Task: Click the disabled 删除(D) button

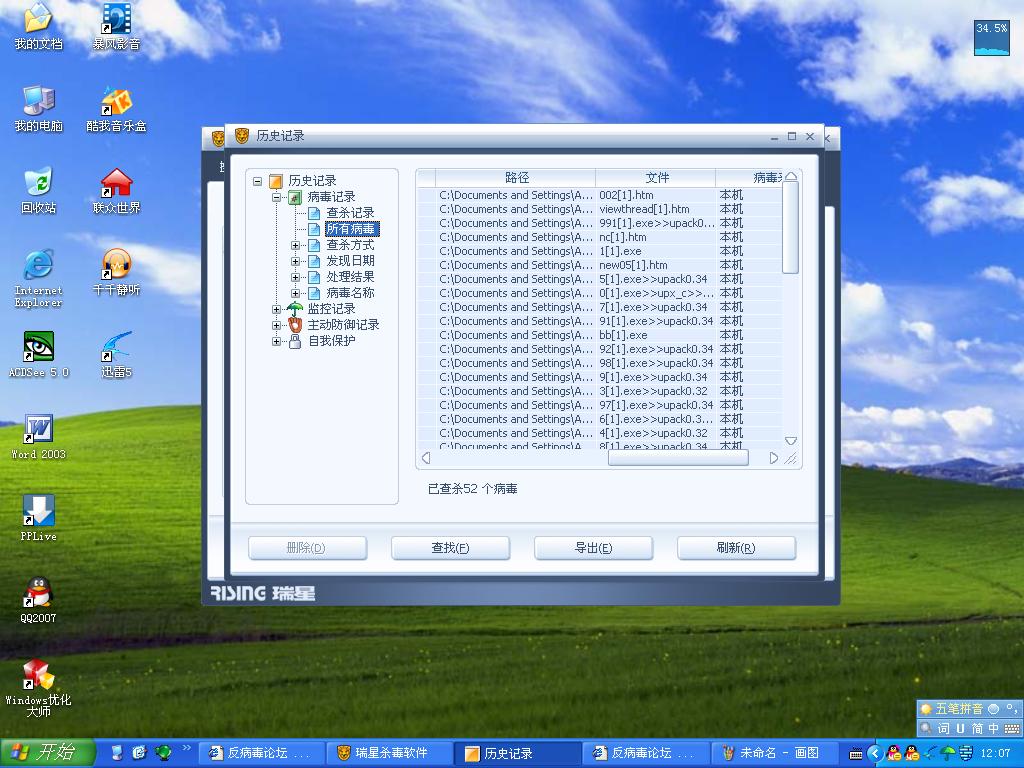Action: click(307, 548)
